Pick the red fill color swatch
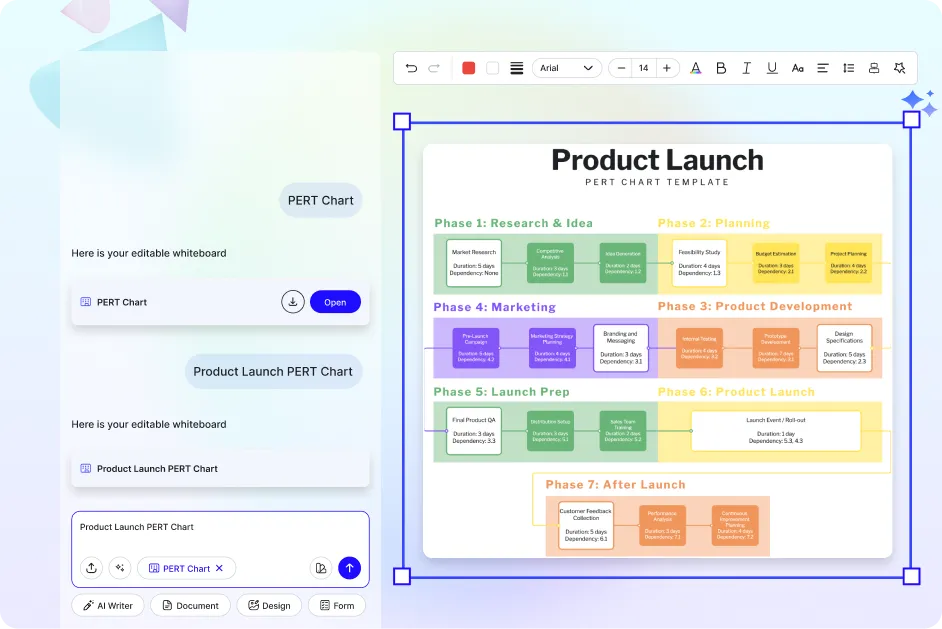Viewport: 942px width, 629px height. coord(469,68)
